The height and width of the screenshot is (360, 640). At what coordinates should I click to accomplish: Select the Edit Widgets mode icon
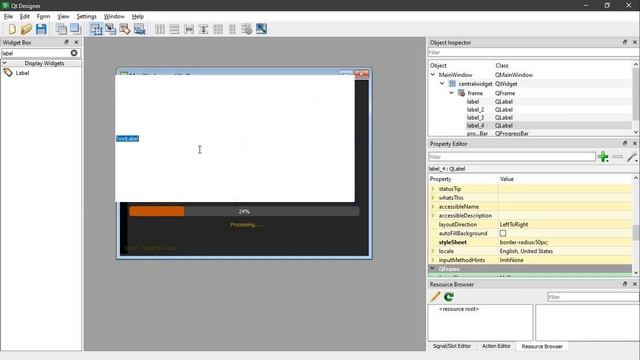click(96, 29)
